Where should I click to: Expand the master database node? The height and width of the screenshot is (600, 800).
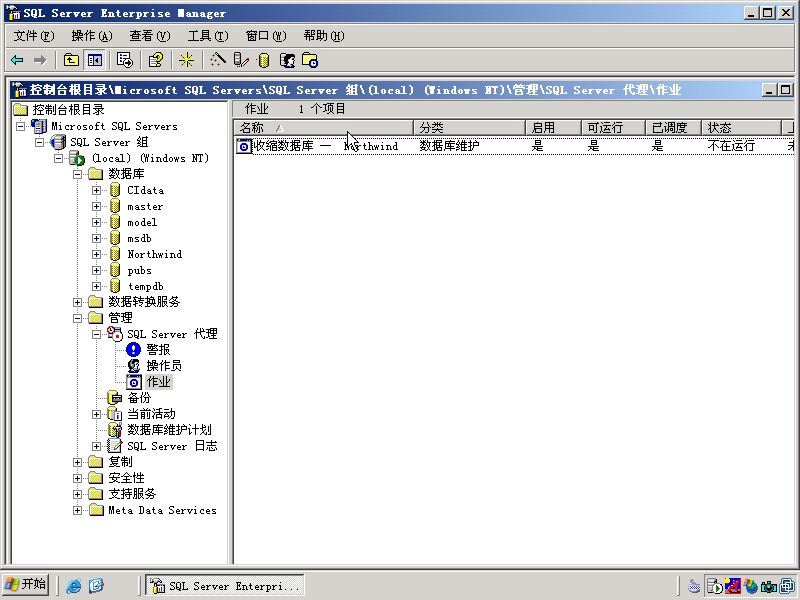(x=96, y=206)
